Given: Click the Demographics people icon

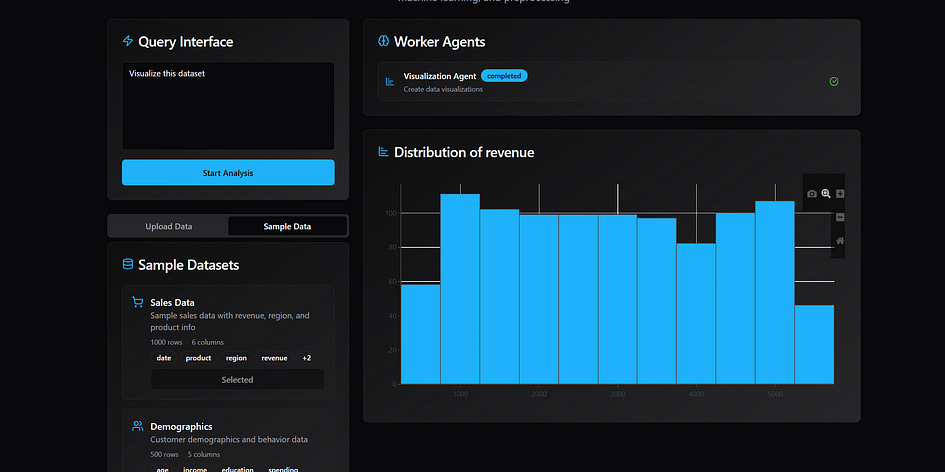Looking at the screenshot, I should pos(137,426).
